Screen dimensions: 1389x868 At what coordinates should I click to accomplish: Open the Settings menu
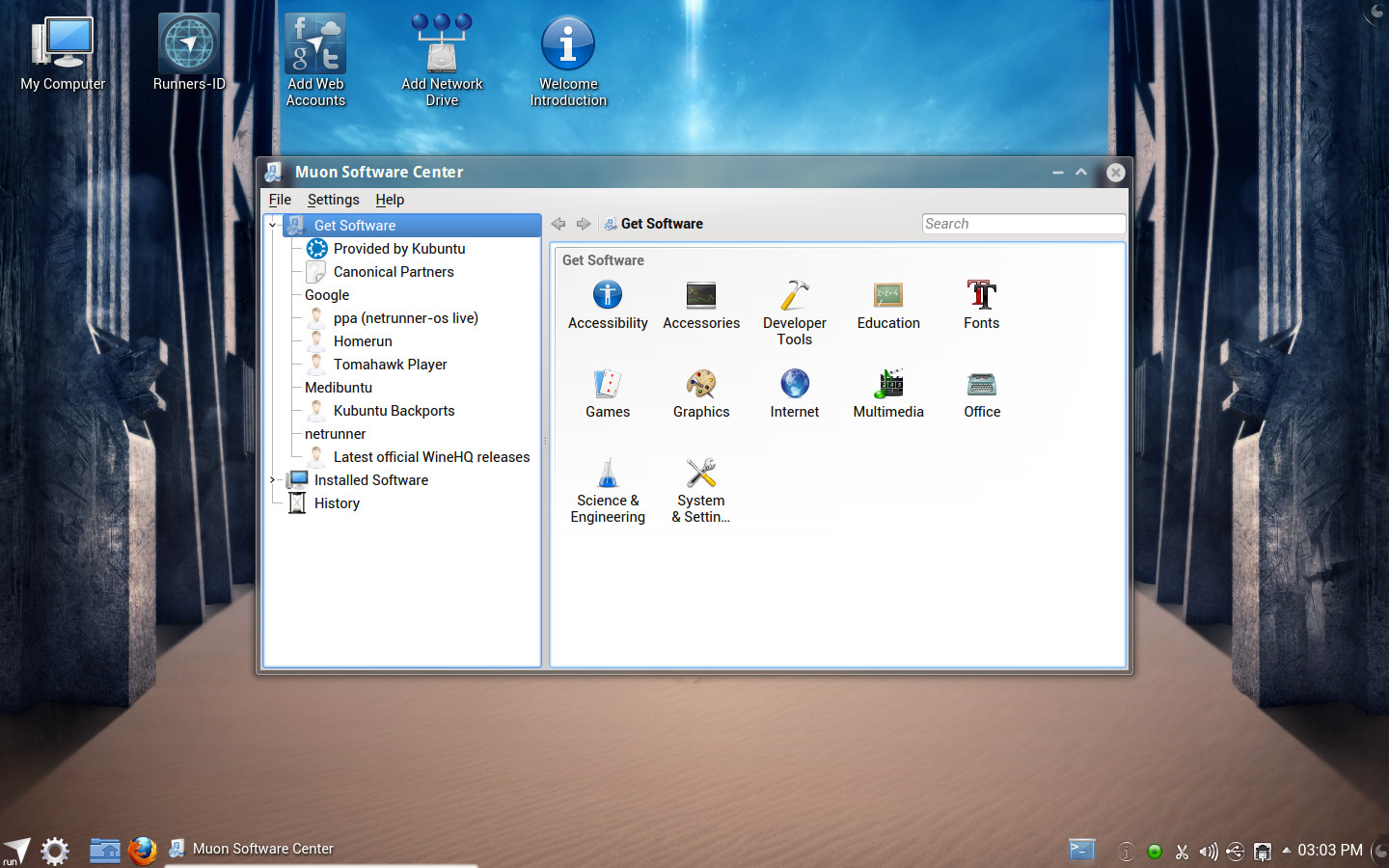333,200
